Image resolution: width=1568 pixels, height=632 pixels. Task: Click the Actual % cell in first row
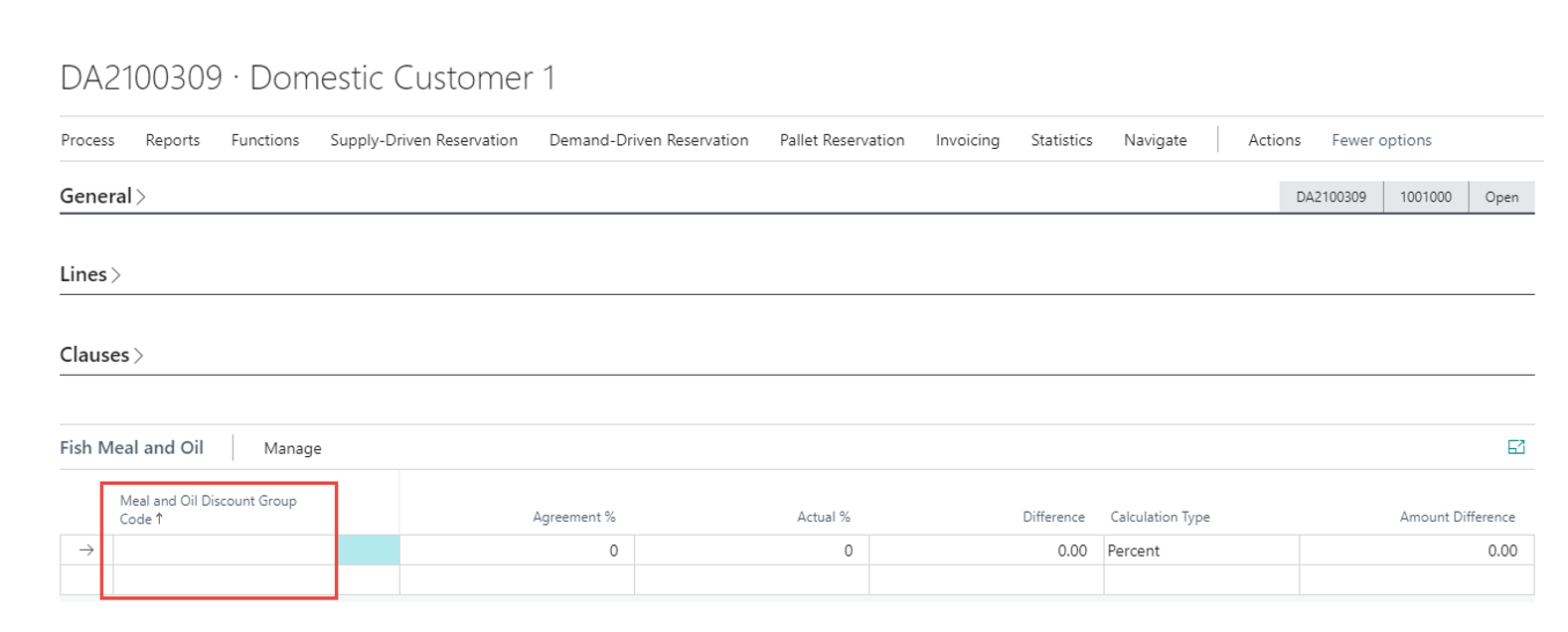click(751, 551)
